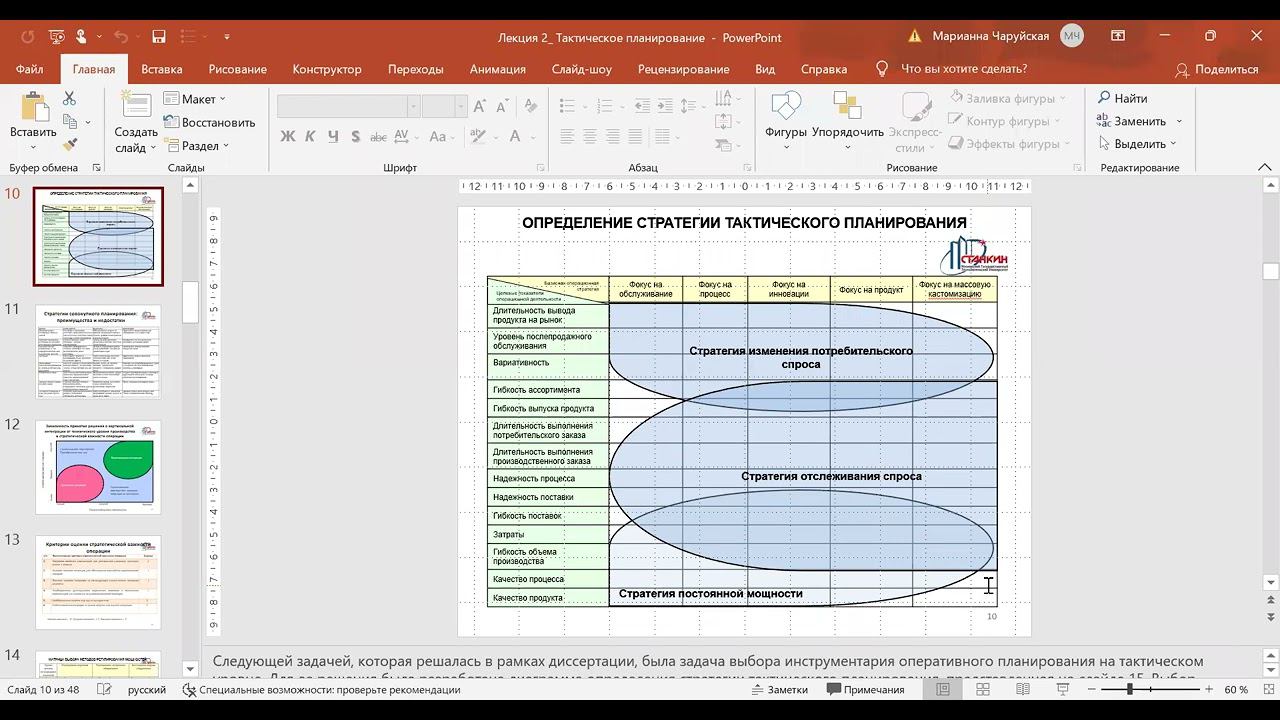This screenshot has width=1280, height=720.
Task: Click the Поделиться share button
Action: 1216,69
